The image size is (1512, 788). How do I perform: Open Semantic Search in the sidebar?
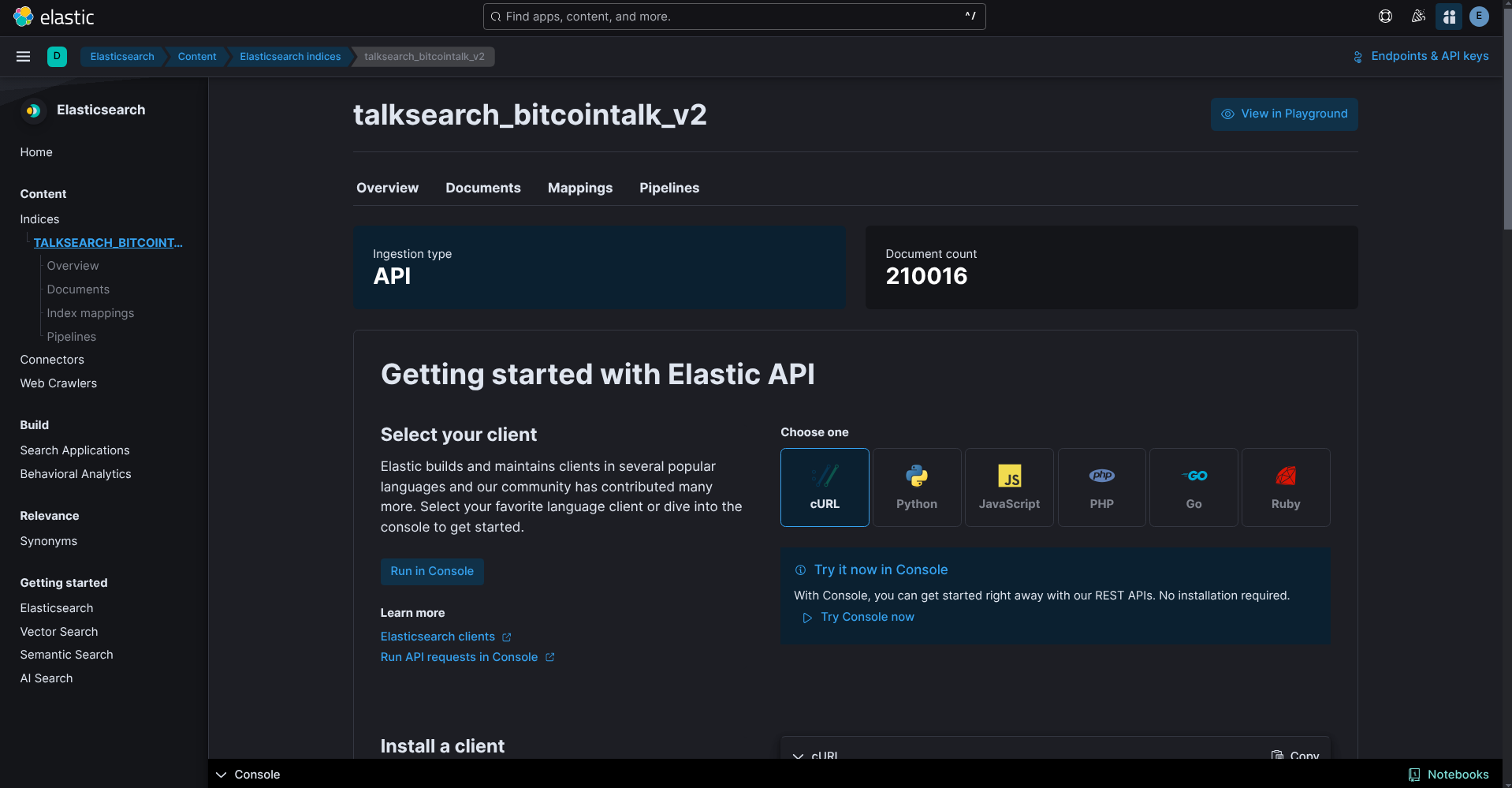pos(66,655)
